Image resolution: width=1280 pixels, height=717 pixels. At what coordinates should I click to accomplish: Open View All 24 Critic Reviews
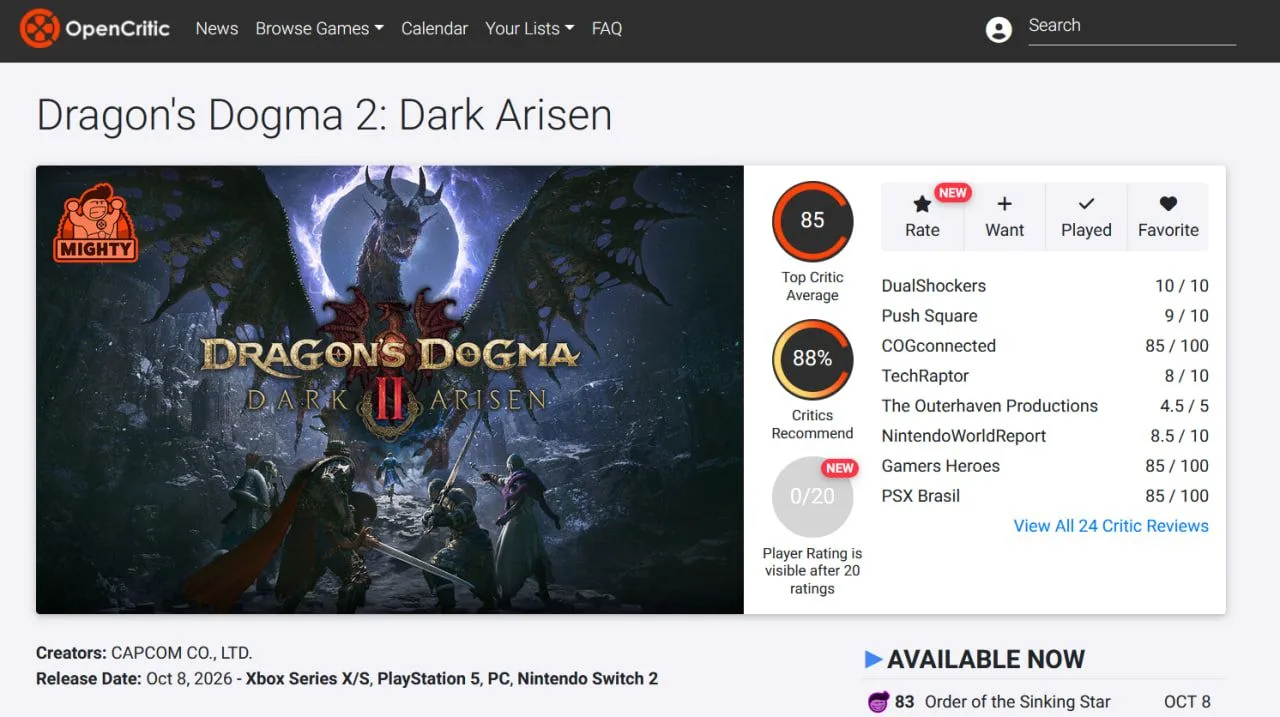click(1111, 526)
